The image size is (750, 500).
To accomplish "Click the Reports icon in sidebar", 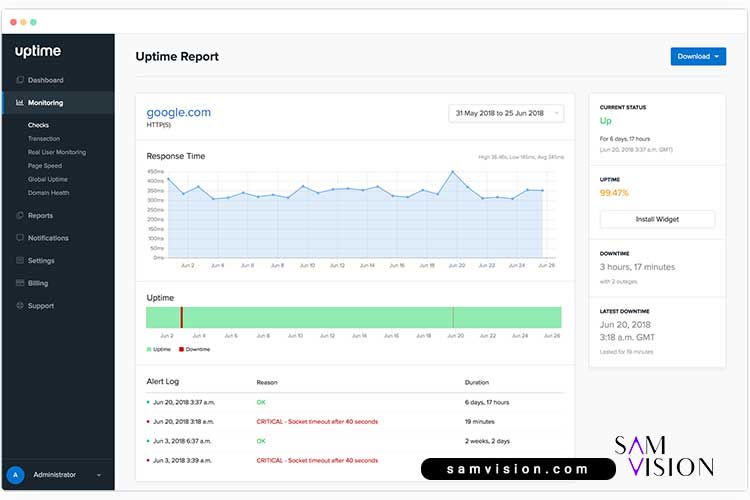I will 19,215.
